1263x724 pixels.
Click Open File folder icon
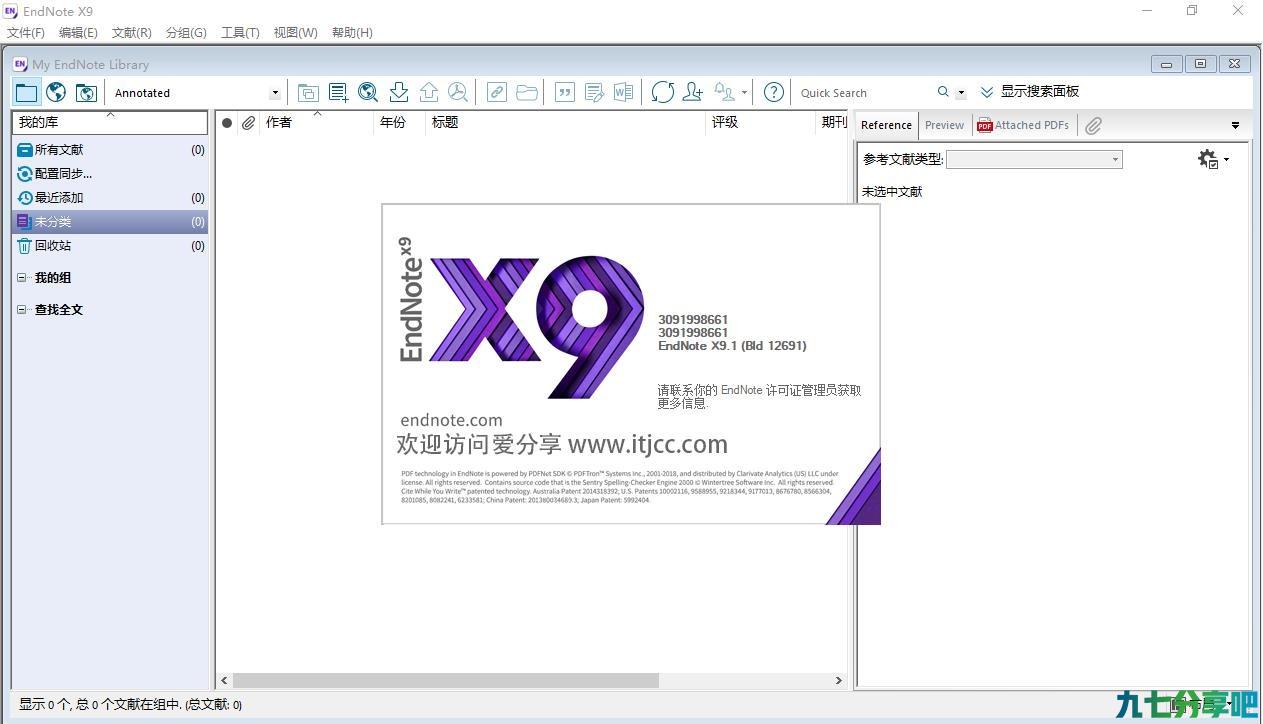[x=527, y=92]
